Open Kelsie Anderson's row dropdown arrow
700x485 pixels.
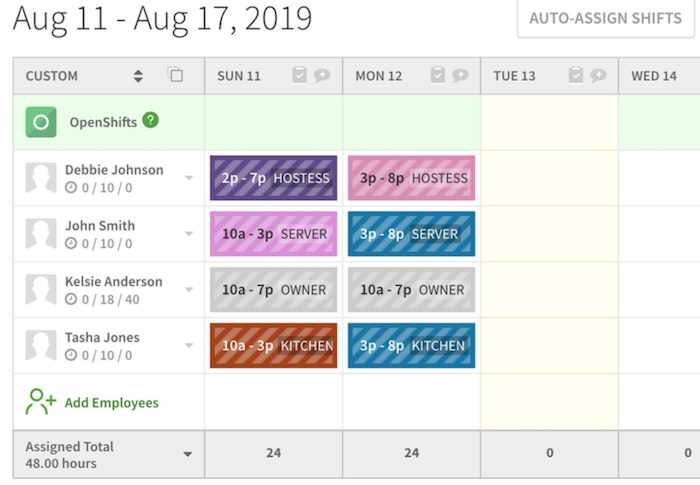coord(189,289)
